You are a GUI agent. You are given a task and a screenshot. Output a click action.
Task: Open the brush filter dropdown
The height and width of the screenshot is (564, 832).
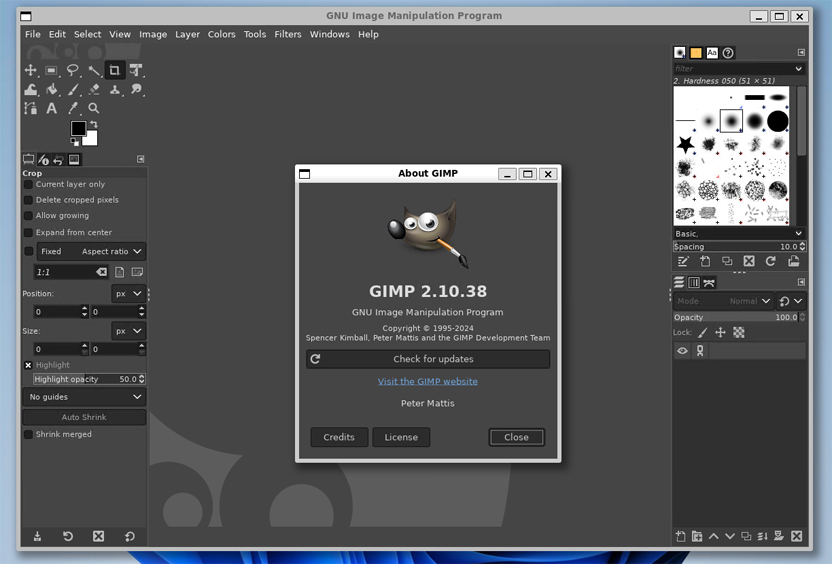click(x=799, y=68)
